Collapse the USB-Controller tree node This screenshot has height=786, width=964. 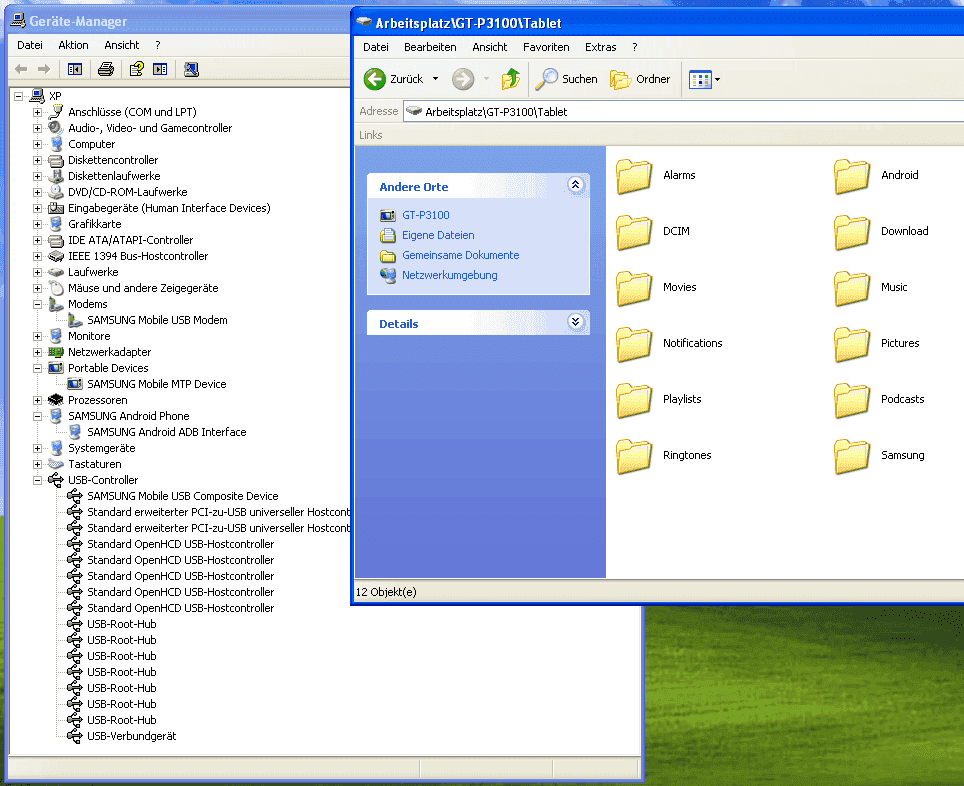[38, 480]
